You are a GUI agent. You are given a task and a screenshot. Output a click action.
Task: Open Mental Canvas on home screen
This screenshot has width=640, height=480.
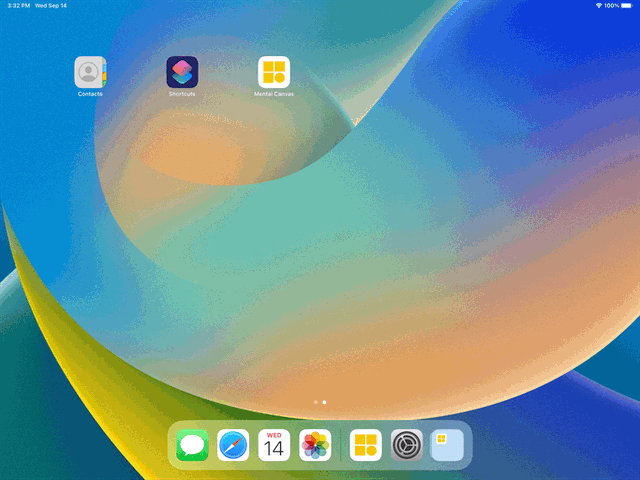click(x=274, y=72)
